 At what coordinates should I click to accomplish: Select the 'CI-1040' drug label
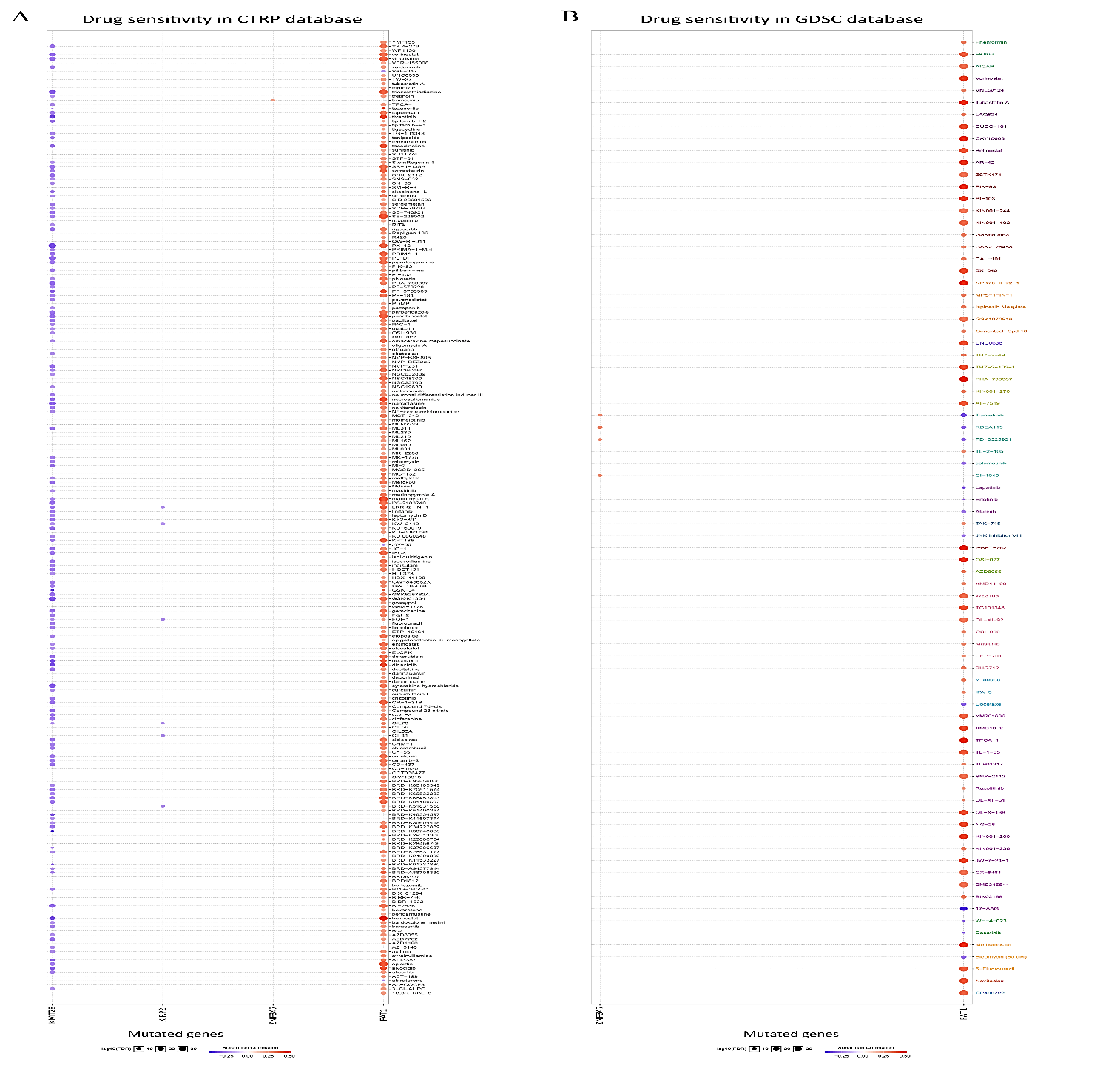pos(987,476)
